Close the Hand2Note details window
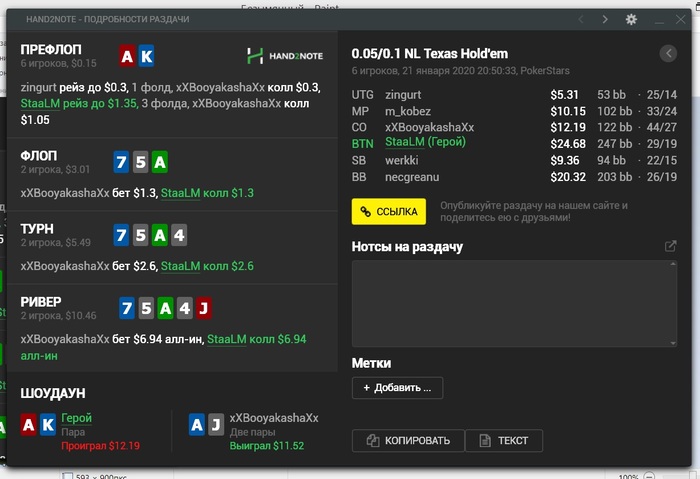The image size is (700, 479). point(680,19)
